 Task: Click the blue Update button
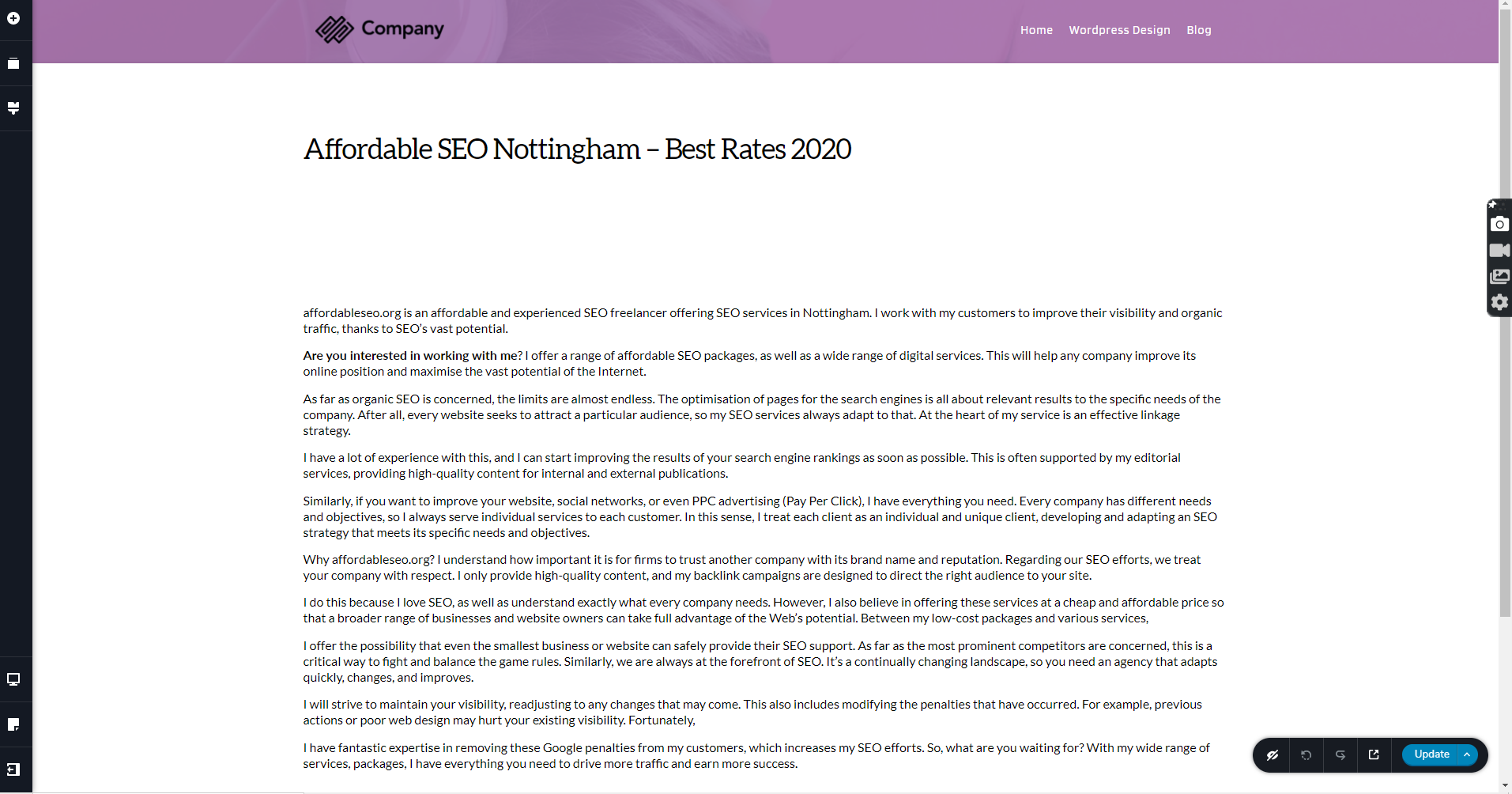[x=1431, y=754]
